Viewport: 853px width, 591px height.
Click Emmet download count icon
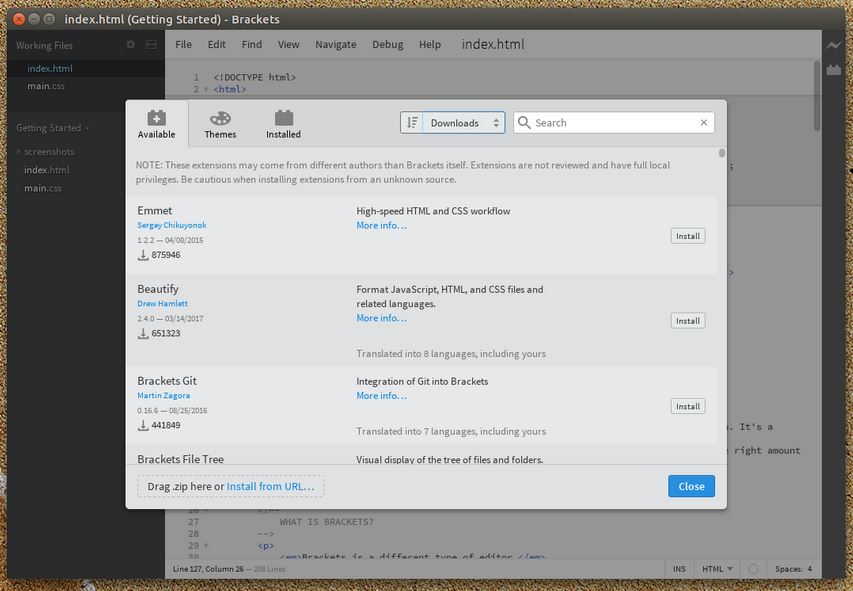[x=143, y=255]
